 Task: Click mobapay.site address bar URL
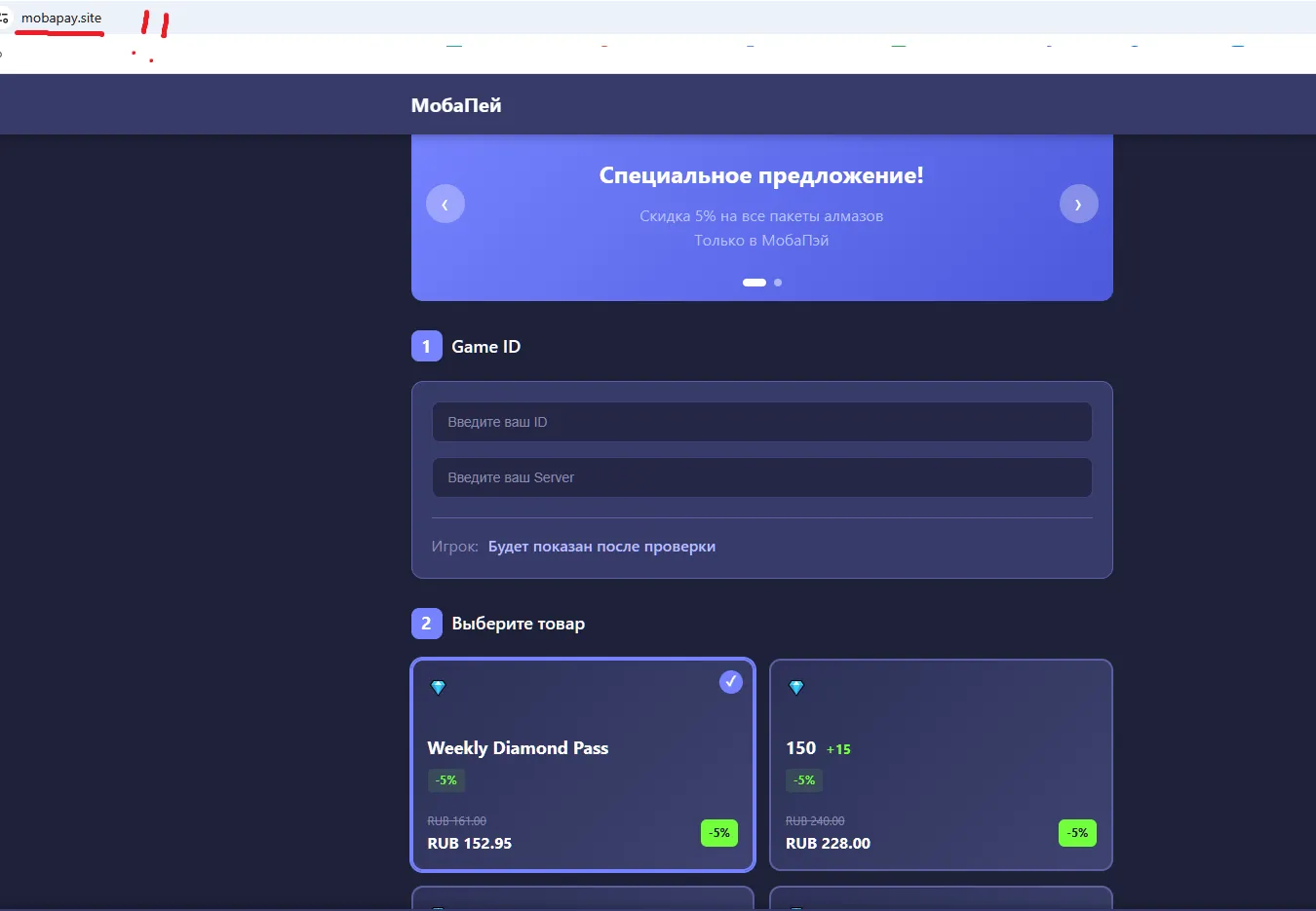pyautogui.click(x=61, y=18)
